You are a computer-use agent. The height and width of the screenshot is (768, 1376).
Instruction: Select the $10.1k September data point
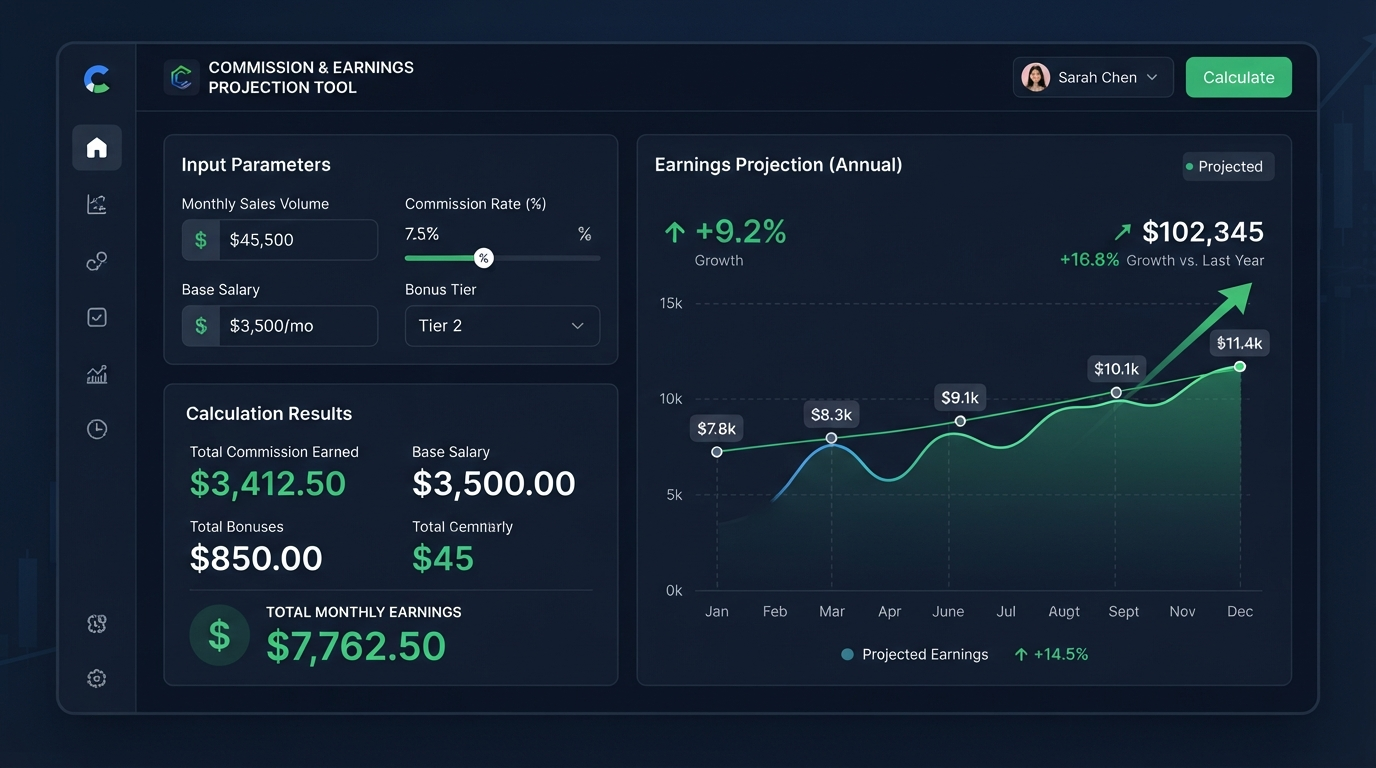pos(1116,393)
